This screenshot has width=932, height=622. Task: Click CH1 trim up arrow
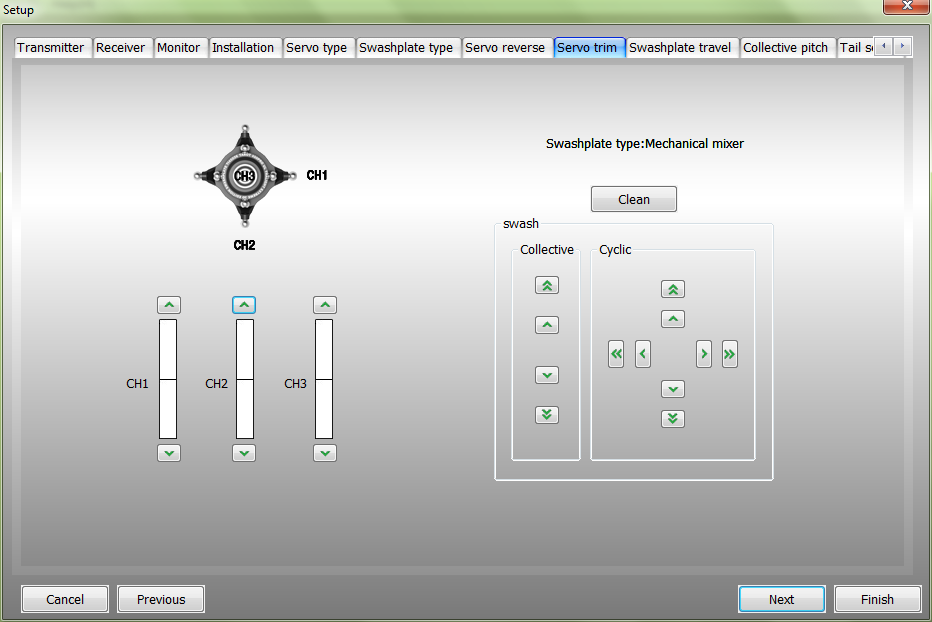169,305
